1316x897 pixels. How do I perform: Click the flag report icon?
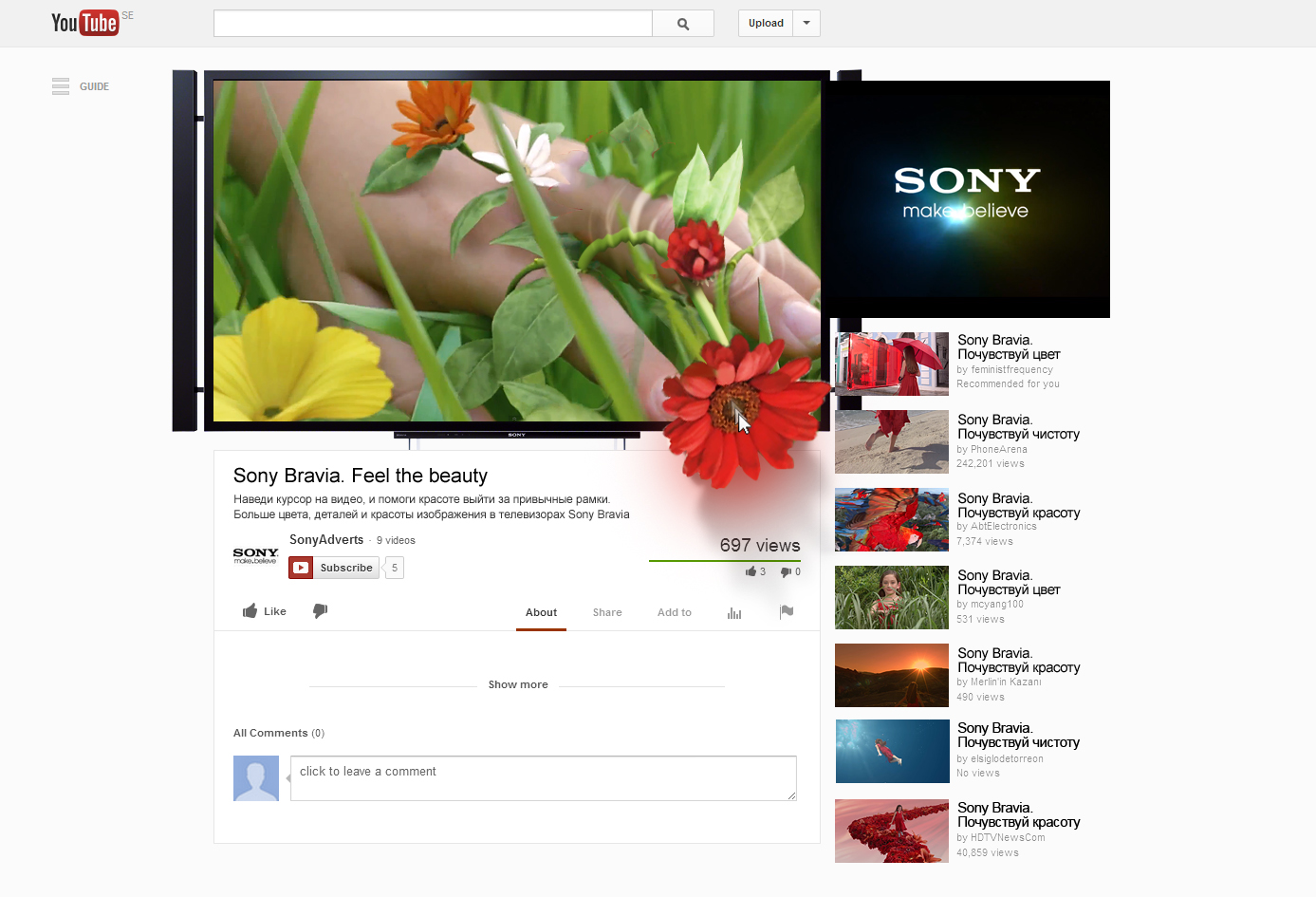[787, 612]
